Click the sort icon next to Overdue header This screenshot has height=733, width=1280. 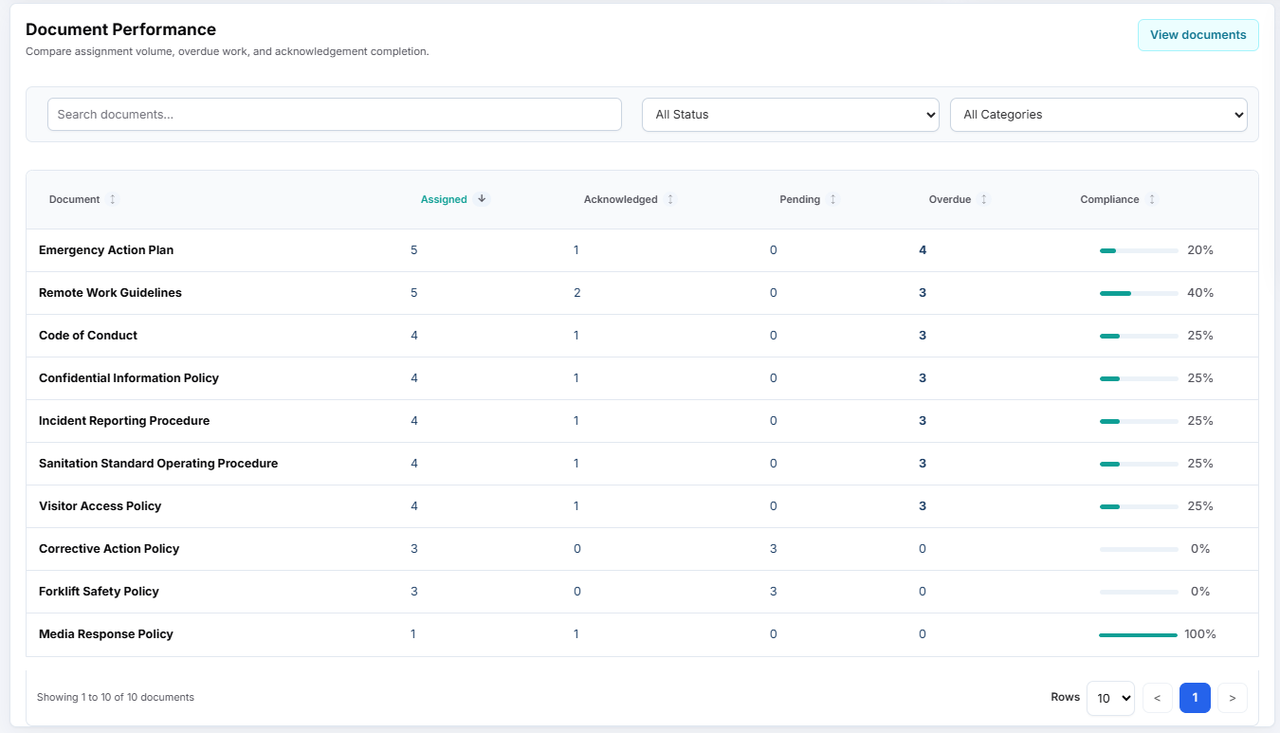tap(984, 199)
